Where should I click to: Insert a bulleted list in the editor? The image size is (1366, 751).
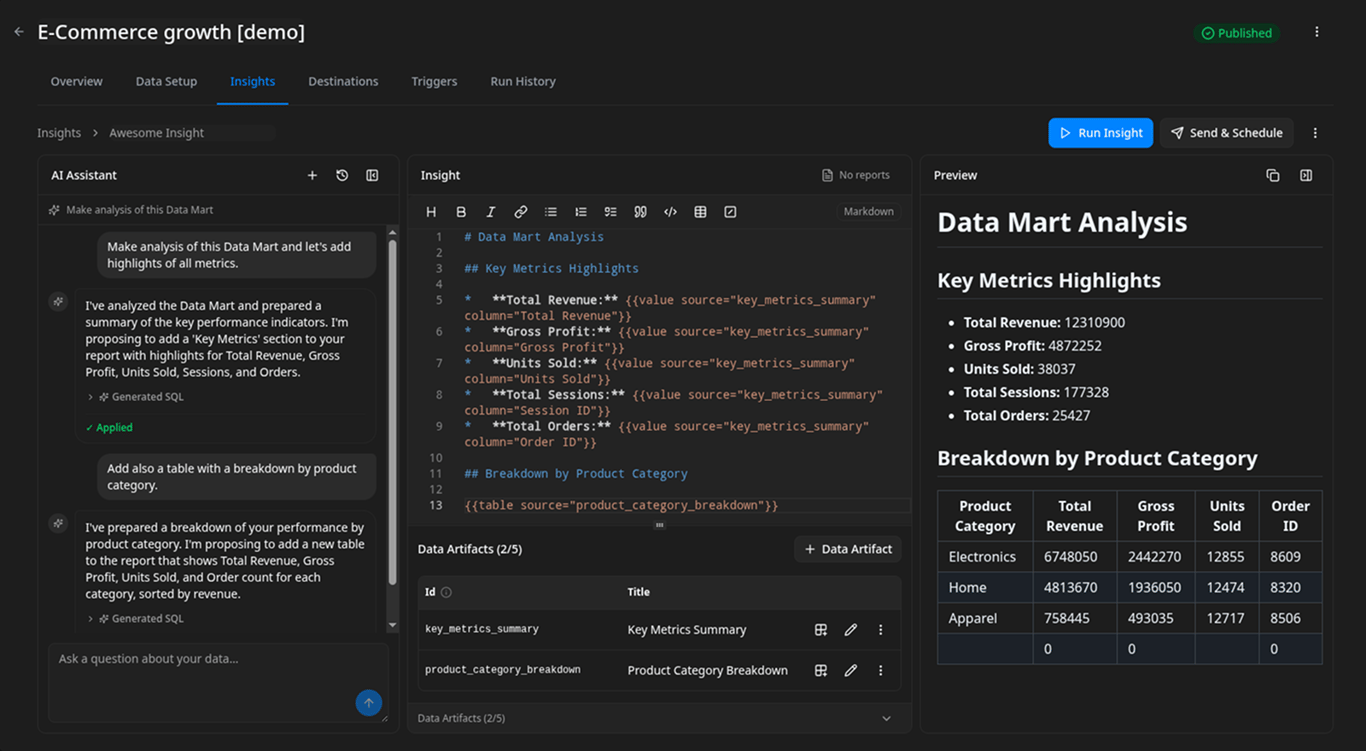pos(551,211)
